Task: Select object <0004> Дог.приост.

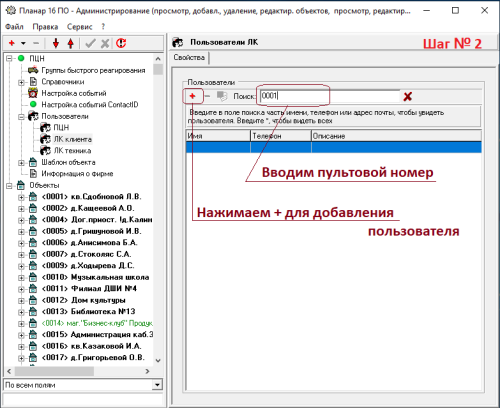Action: tap(97, 220)
